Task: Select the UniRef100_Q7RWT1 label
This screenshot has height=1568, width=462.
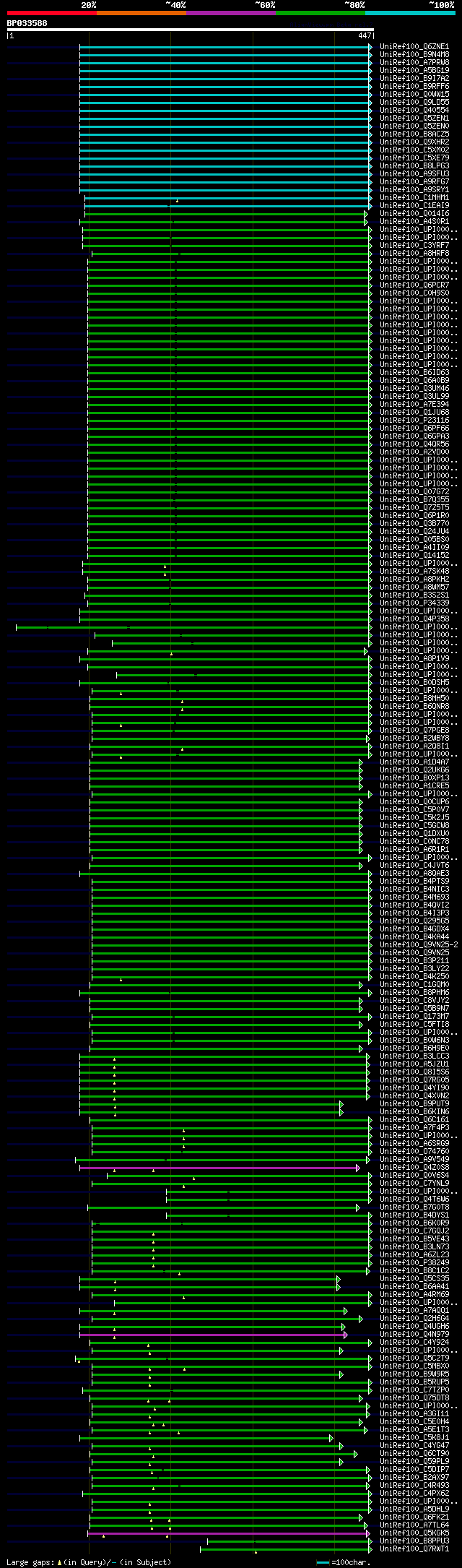Action: point(414,1549)
